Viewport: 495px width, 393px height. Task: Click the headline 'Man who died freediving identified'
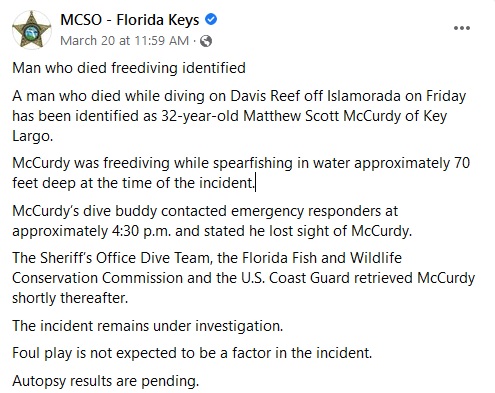[x=129, y=68]
